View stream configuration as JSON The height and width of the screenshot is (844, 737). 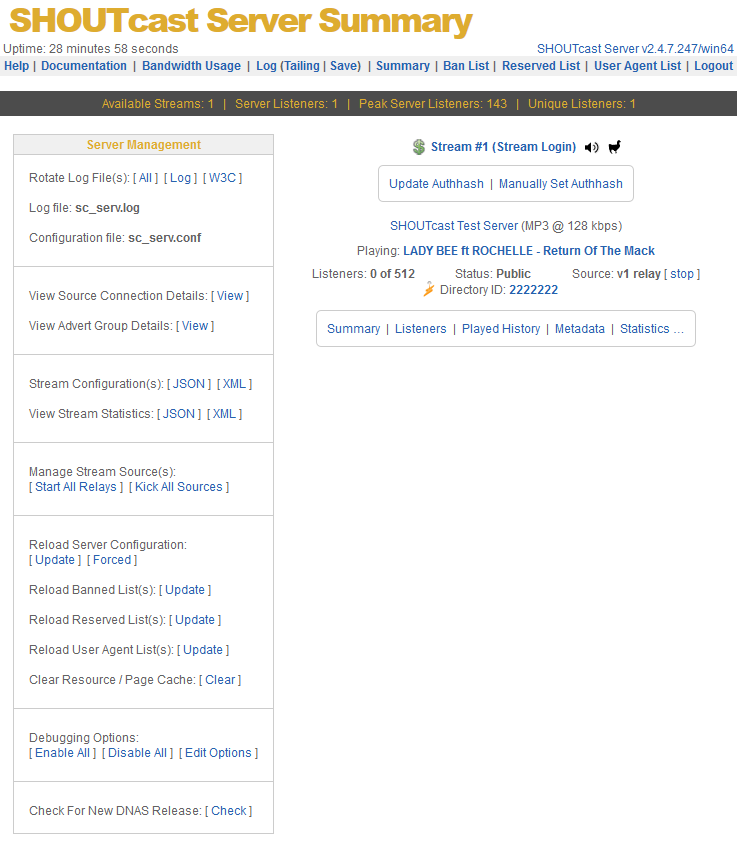pyautogui.click(x=189, y=384)
